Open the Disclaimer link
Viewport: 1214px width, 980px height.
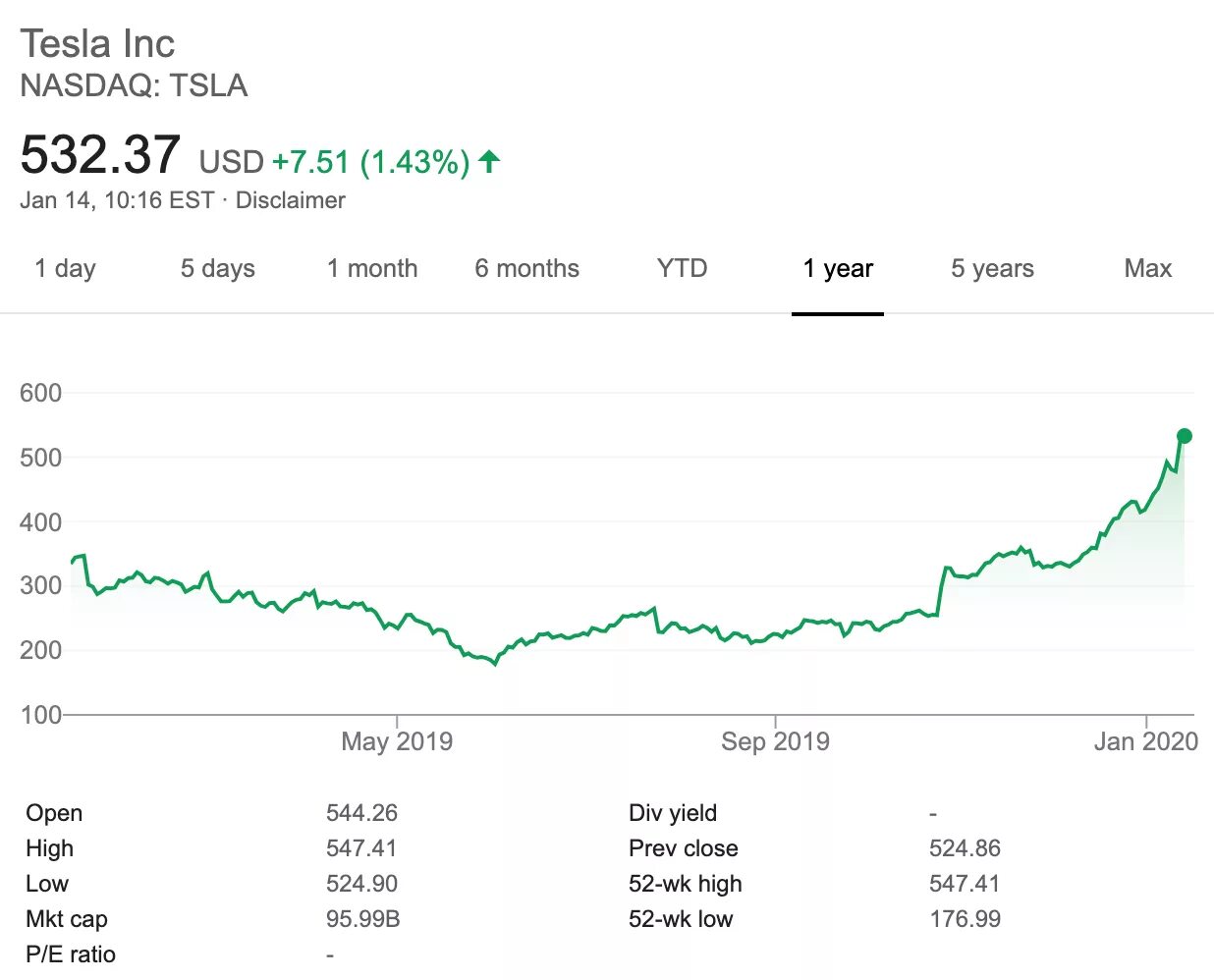click(290, 200)
